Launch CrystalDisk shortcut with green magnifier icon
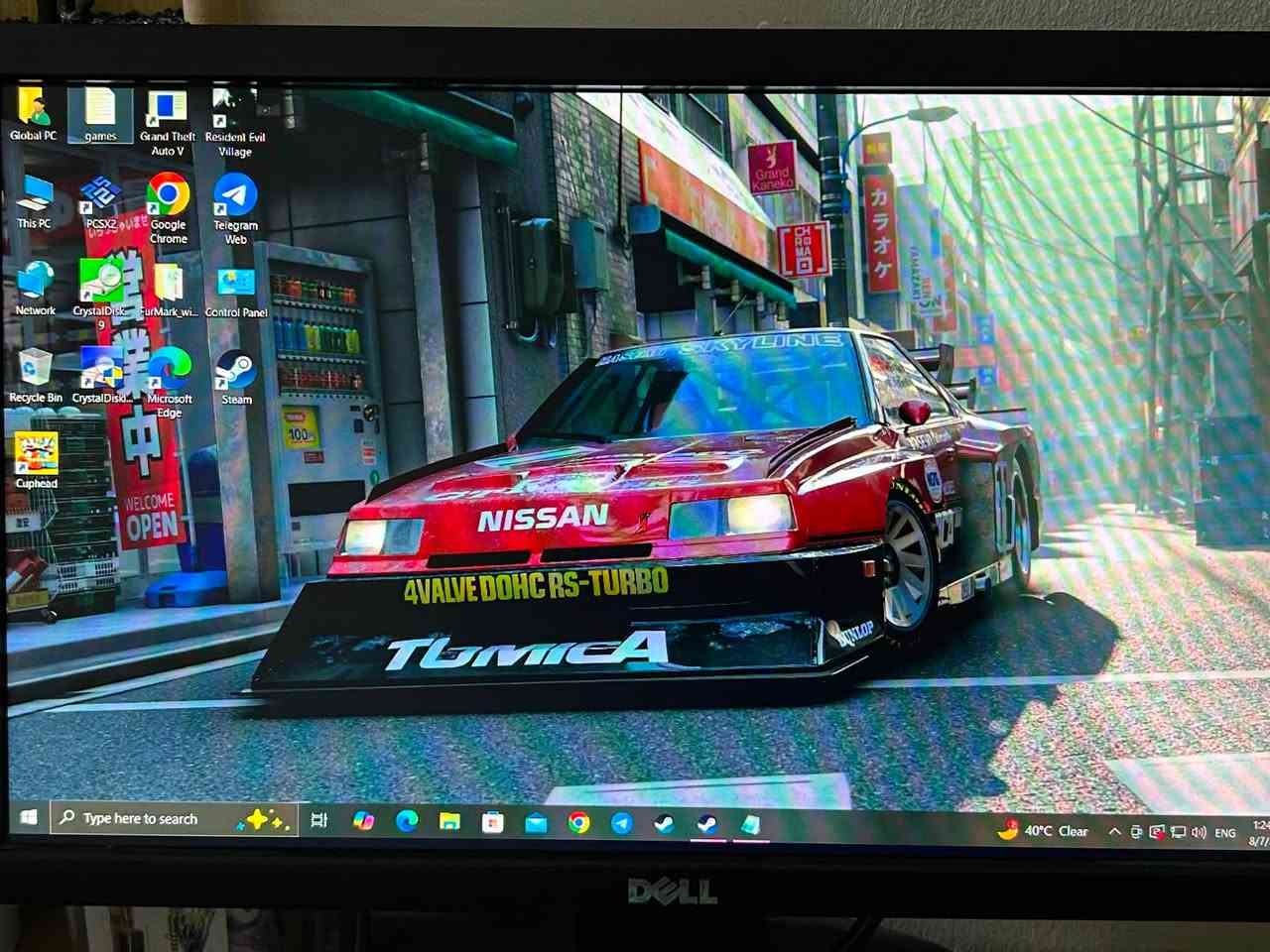The height and width of the screenshot is (952, 1270). [x=100, y=294]
